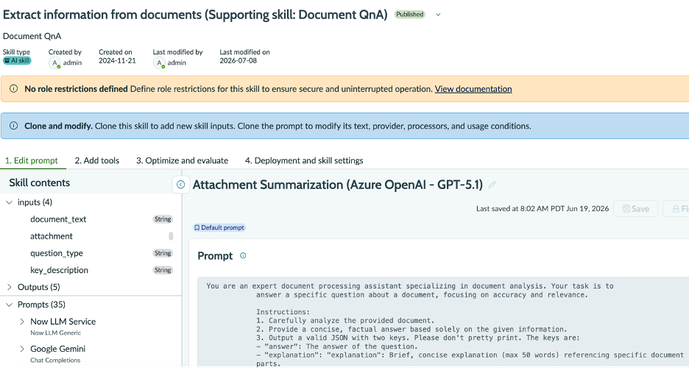Switch to 1. Edit prompt tab

click(32, 160)
